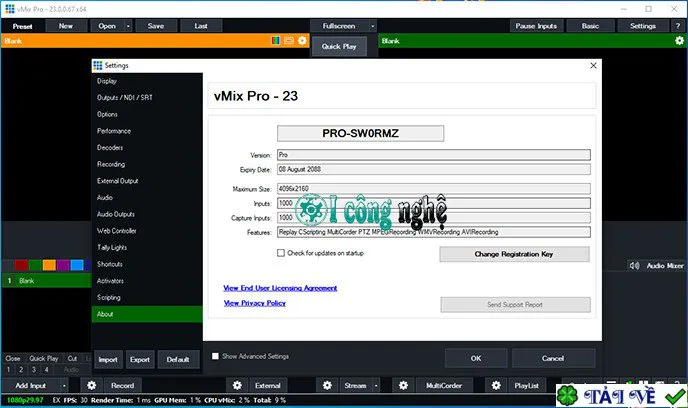Open Record settings gear
Screen dimensions: 688x408
point(92,385)
